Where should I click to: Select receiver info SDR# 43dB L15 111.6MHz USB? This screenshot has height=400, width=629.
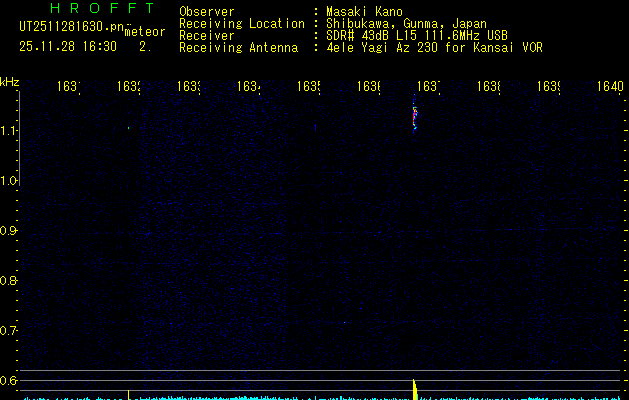(417, 36)
